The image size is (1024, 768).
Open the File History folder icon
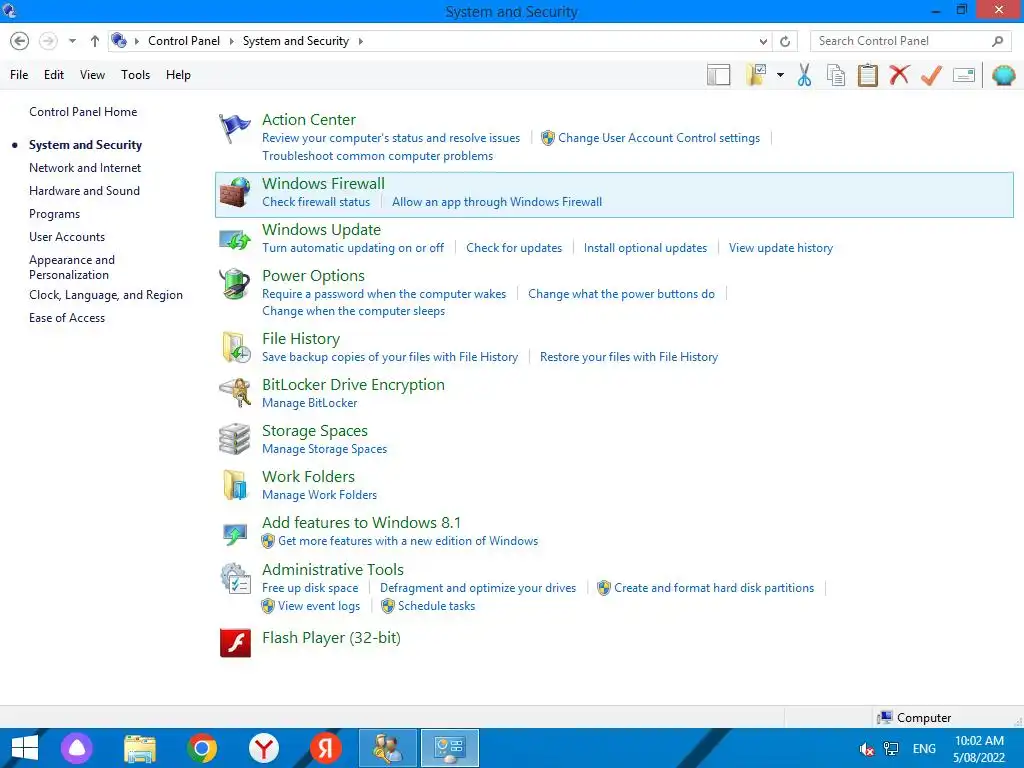coord(236,347)
